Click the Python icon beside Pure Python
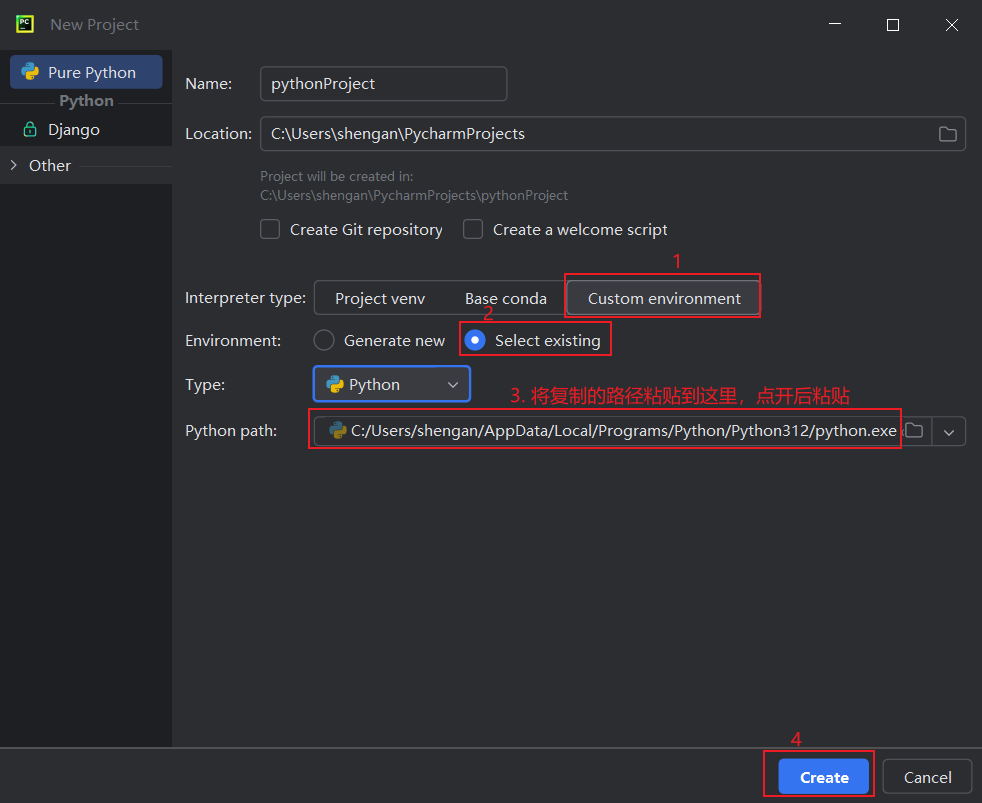Screen dimensions: 982x803 pyautogui.click(x=30, y=73)
